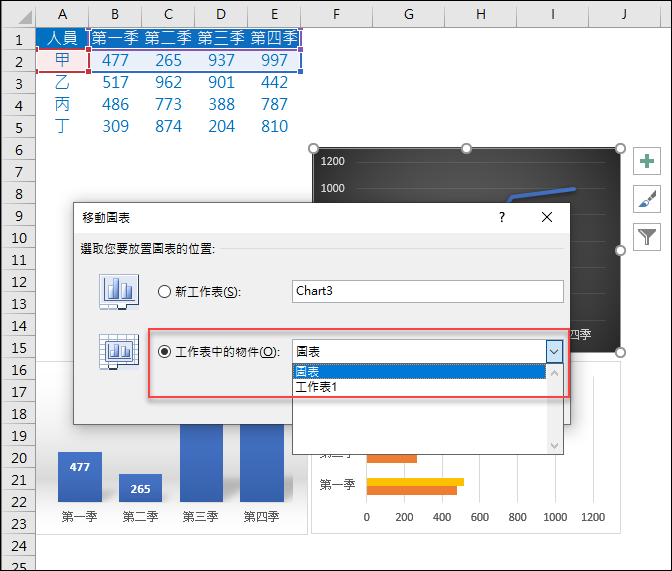The height and width of the screenshot is (571, 672).
Task: Click cell with value 309
Action: [115, 126]
